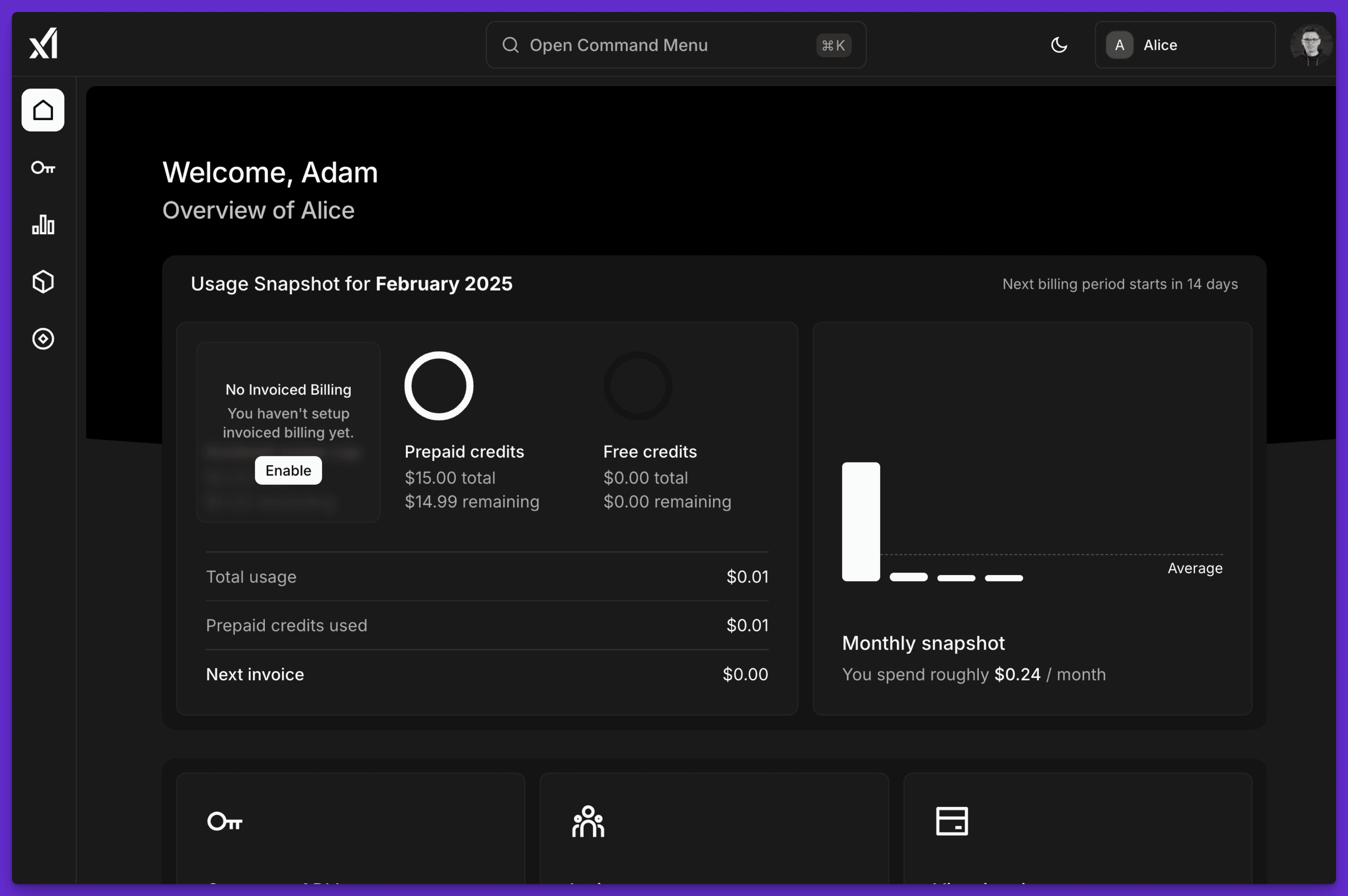This screenshot has width=1348, height=896.
Task: Click the "Prepaid credits used" label
Action: coord(286,626)
